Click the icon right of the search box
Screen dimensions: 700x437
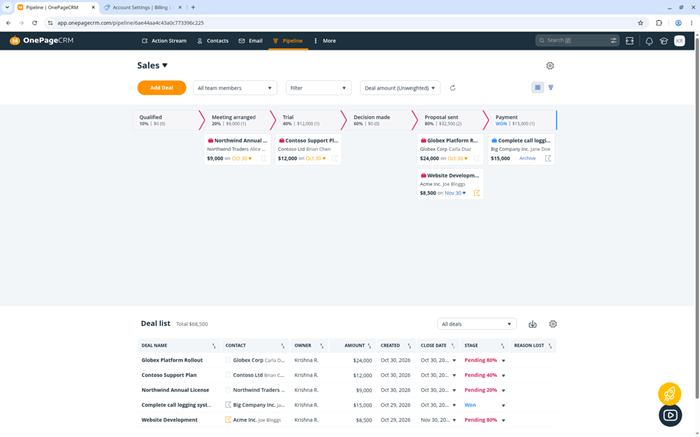629,41
